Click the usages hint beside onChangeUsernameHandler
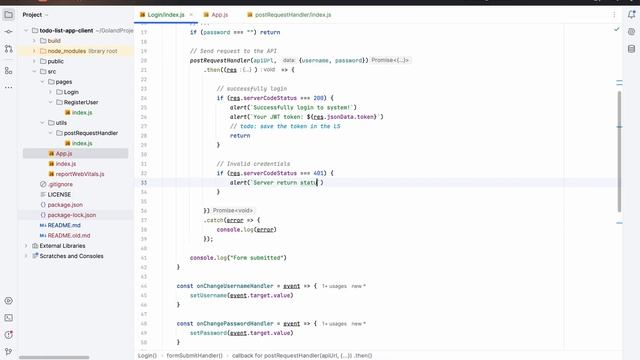 (x=334, y=286)
